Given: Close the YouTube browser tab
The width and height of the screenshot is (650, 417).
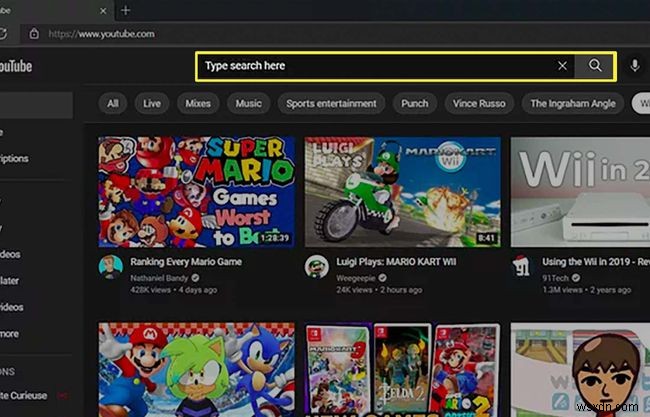Looking at the screenshot, I should click(103, 11).
